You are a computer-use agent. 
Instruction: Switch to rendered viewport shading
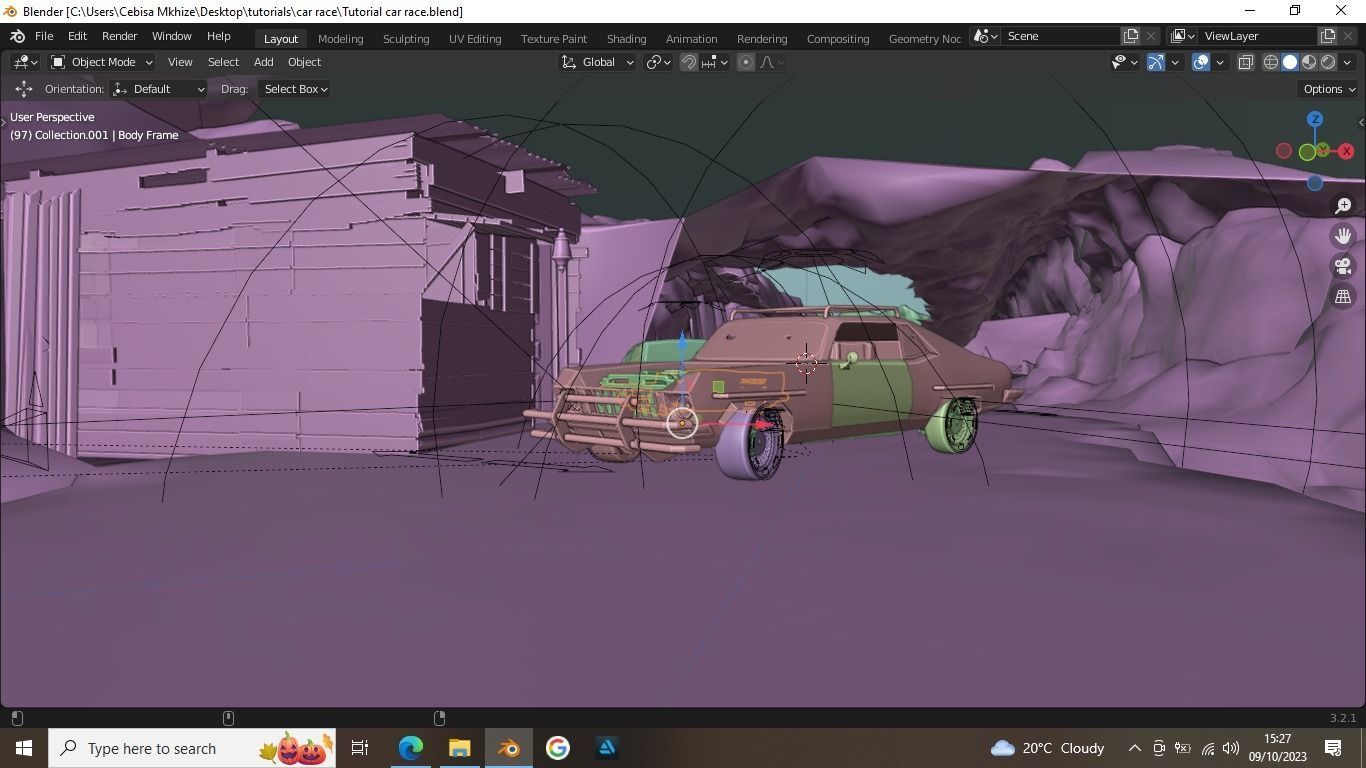pyautogui.click(x=1328, y=62)
